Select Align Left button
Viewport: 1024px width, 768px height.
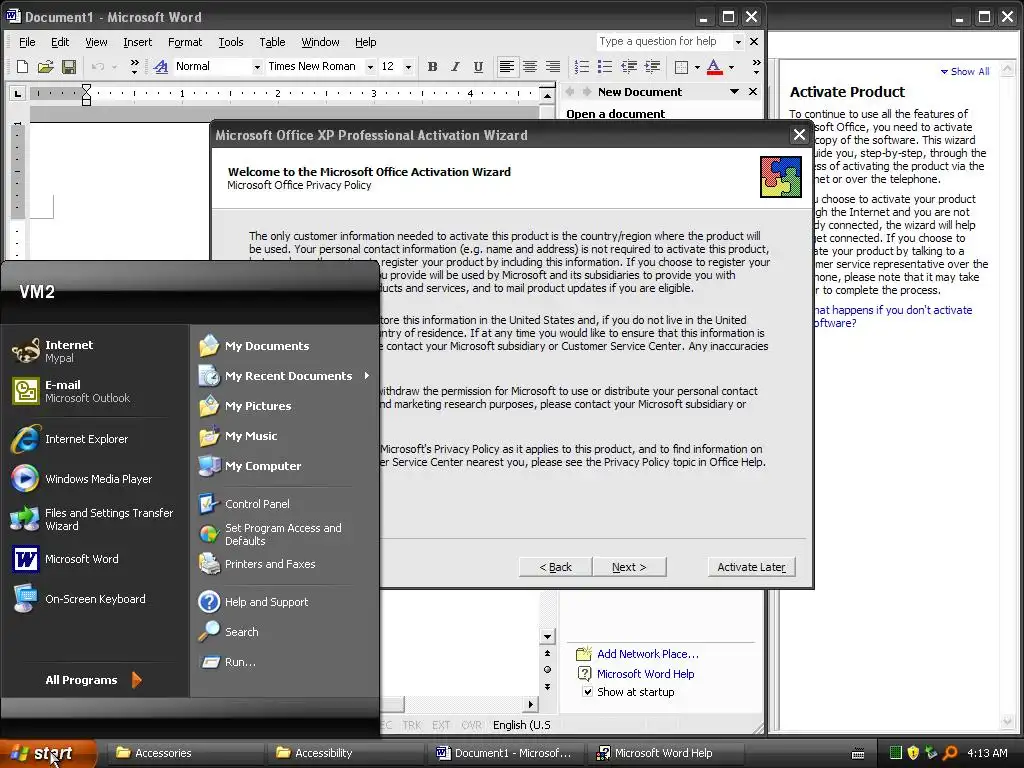tap(506, 67)
